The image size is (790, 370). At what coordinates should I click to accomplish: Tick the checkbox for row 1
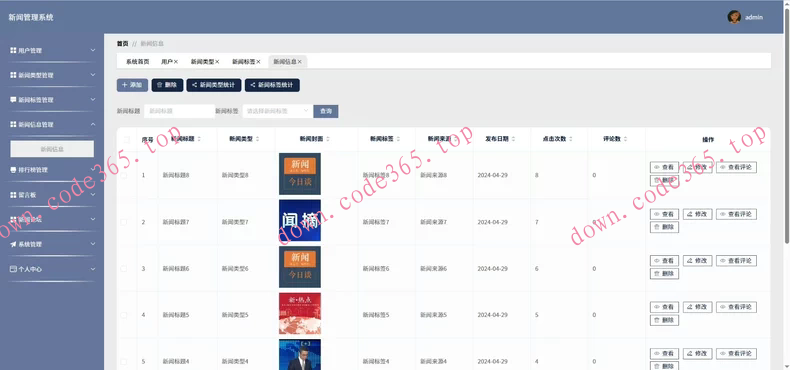click(x=123, y=175)
